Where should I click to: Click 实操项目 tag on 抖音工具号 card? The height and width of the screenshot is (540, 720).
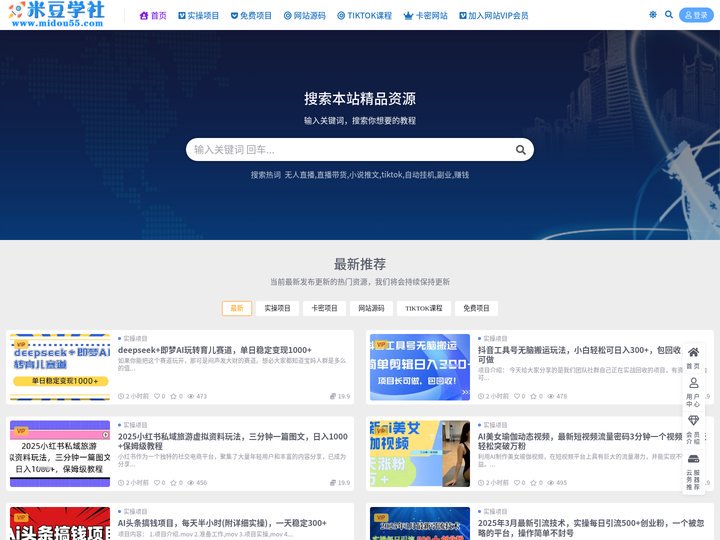[495, 338]
